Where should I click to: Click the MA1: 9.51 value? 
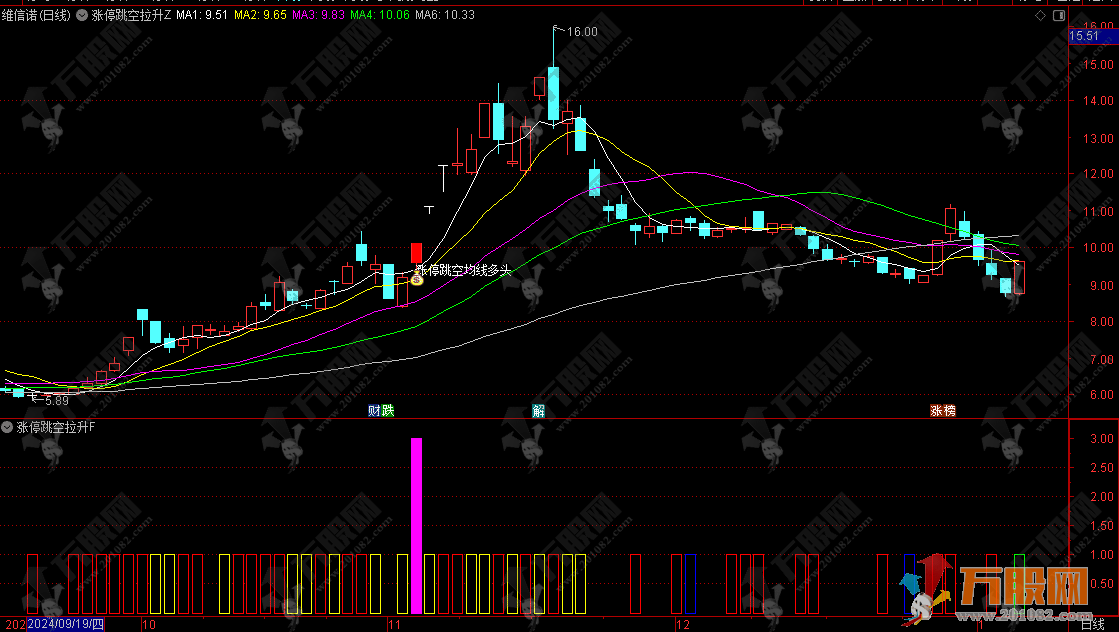click(x=202, y=15)
